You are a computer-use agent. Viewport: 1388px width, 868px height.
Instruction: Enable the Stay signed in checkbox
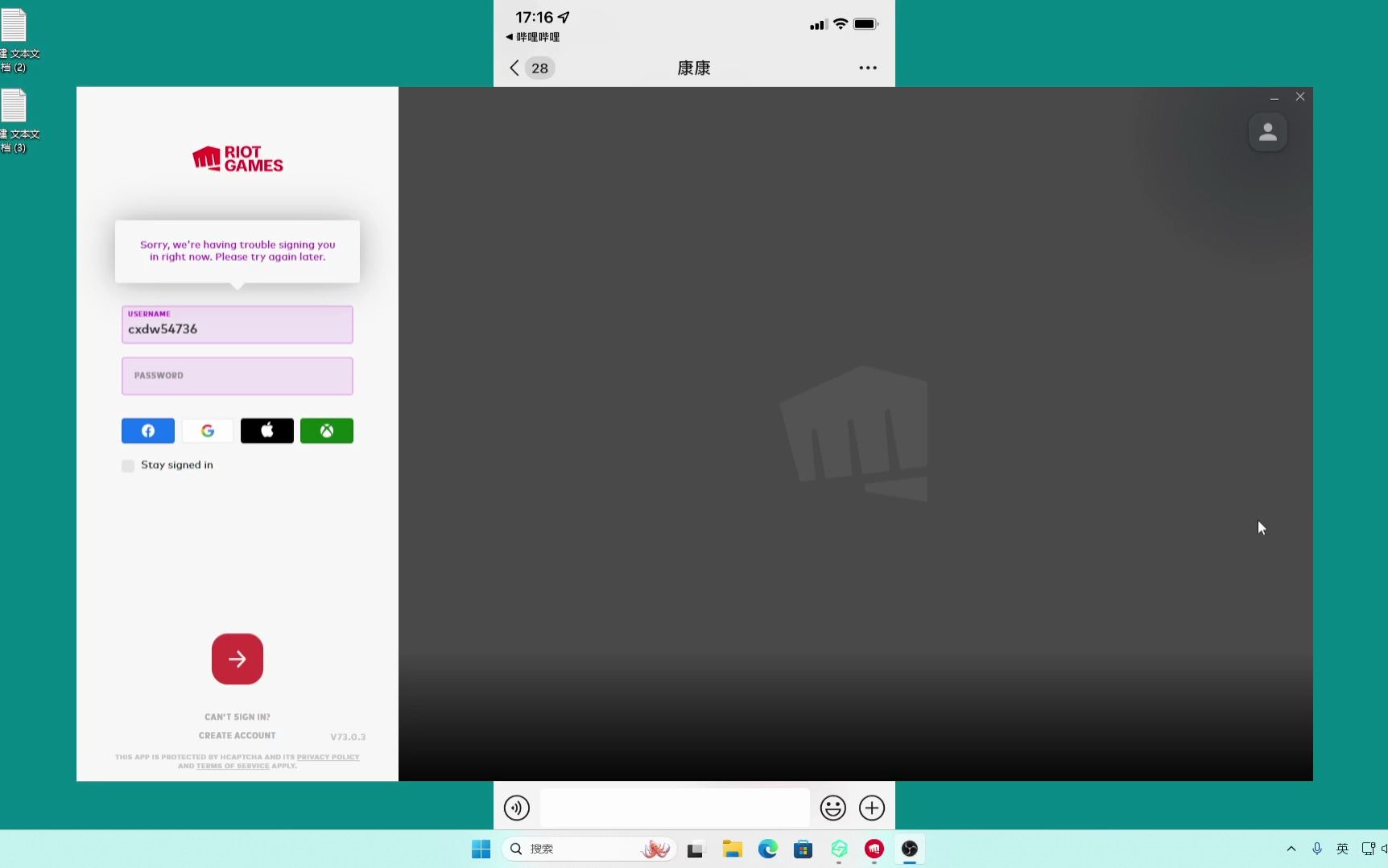point(128,465)
